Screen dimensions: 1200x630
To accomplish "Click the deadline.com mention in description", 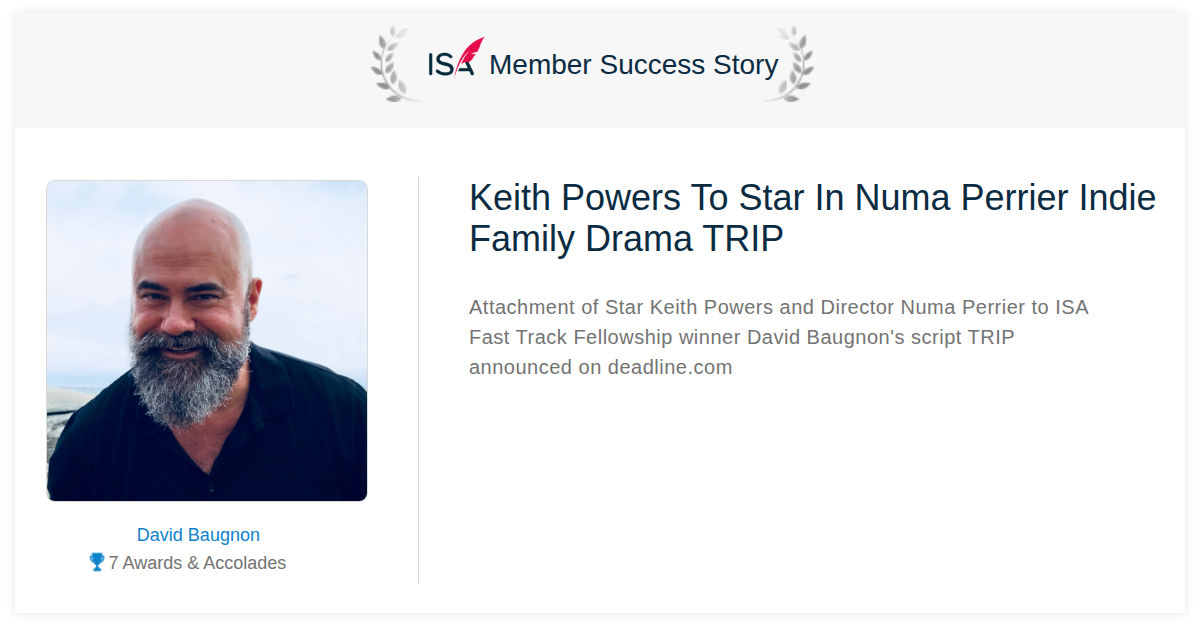I will 670,367.
